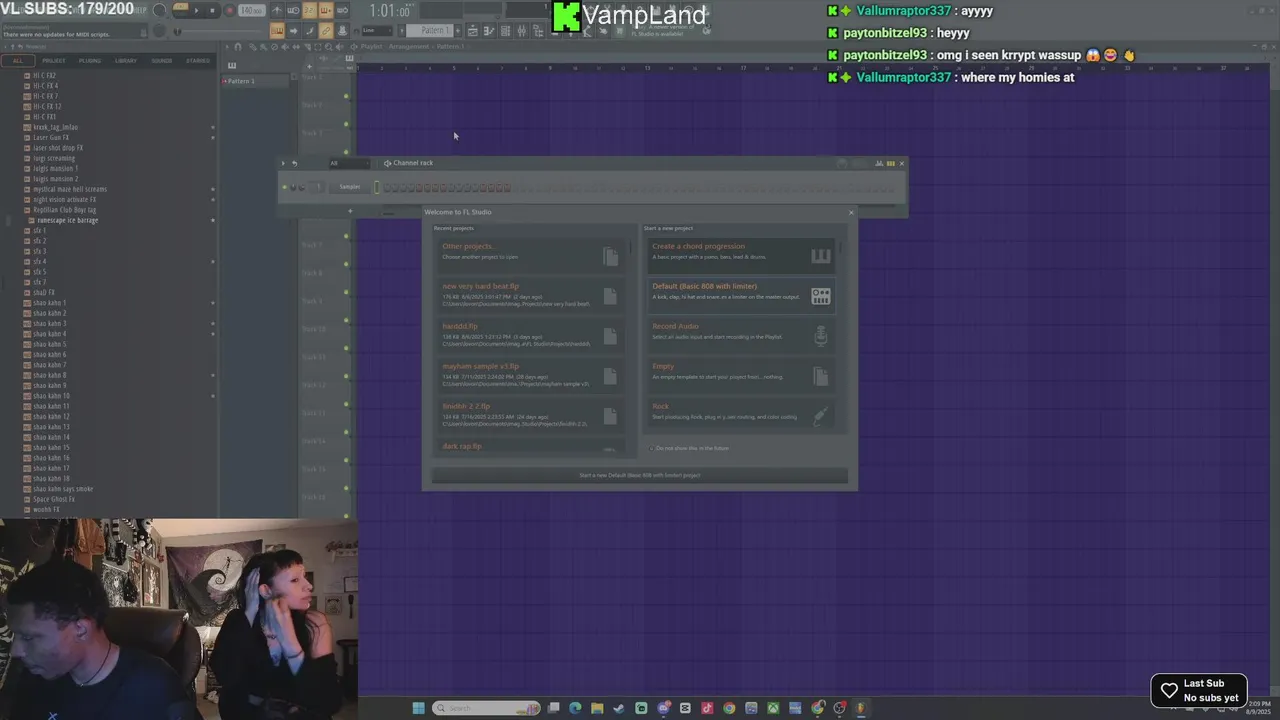This screenshot has width=1280, height=720.
Task: Click the Sampler channel button
Action: point(349,187)
